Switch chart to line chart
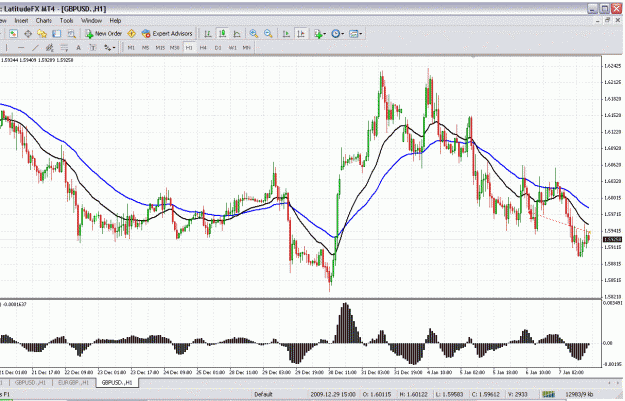Viewport: 625px width, 401px height. pyautogui.click(x=237, y=34)
